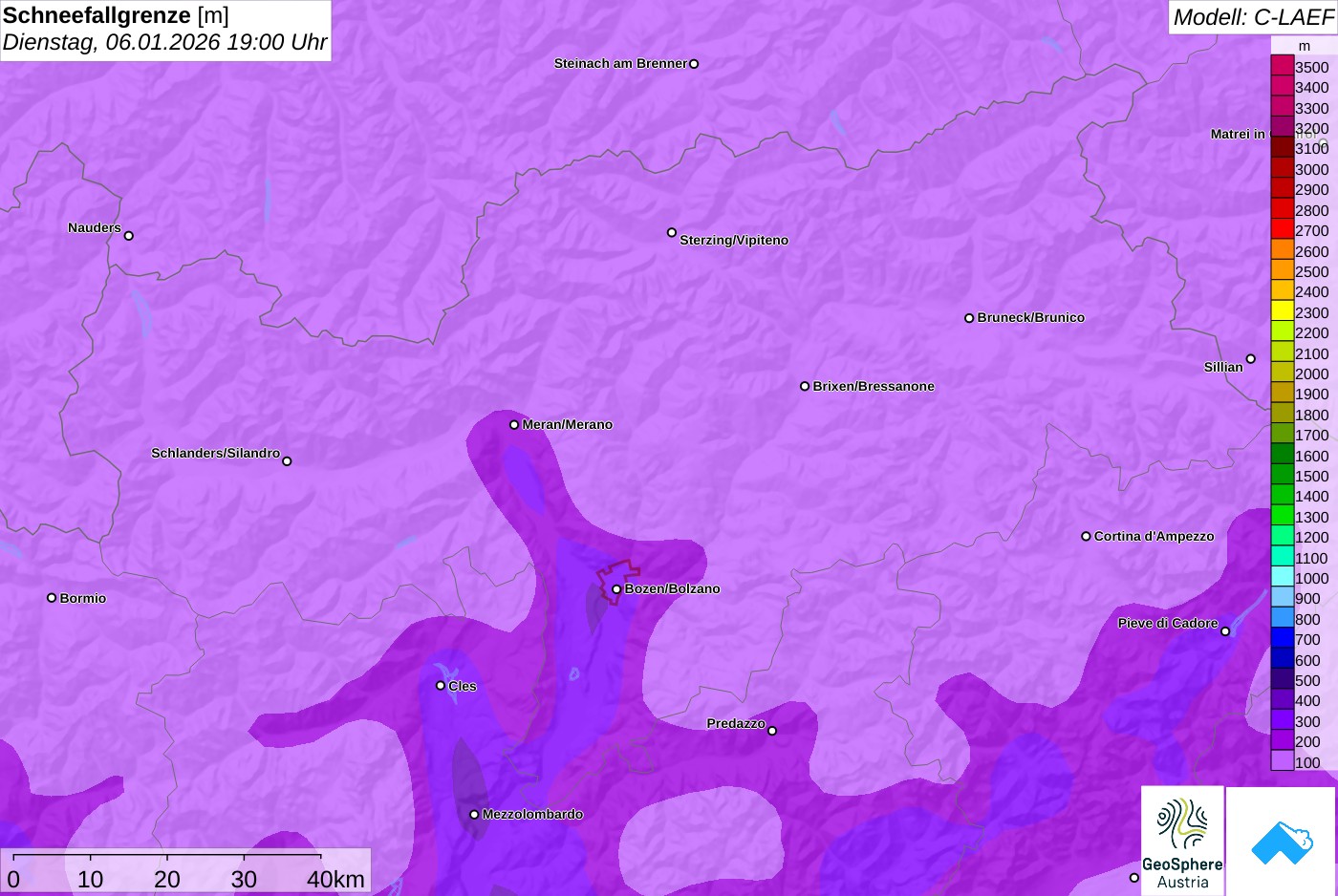This screenshot has height=896, width=1338.
Task: Click the blue cloud diamond logo
Action: point(1282,842)
